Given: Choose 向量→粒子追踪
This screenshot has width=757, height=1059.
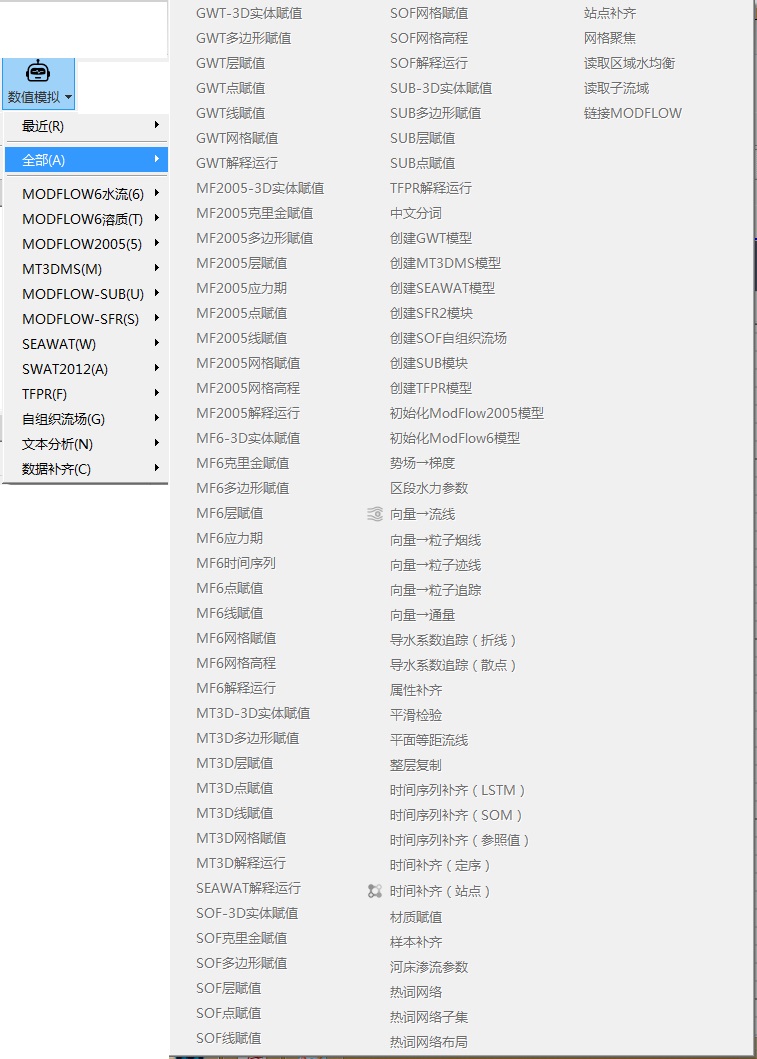Looking at the screenshot, I should [436, 590].
